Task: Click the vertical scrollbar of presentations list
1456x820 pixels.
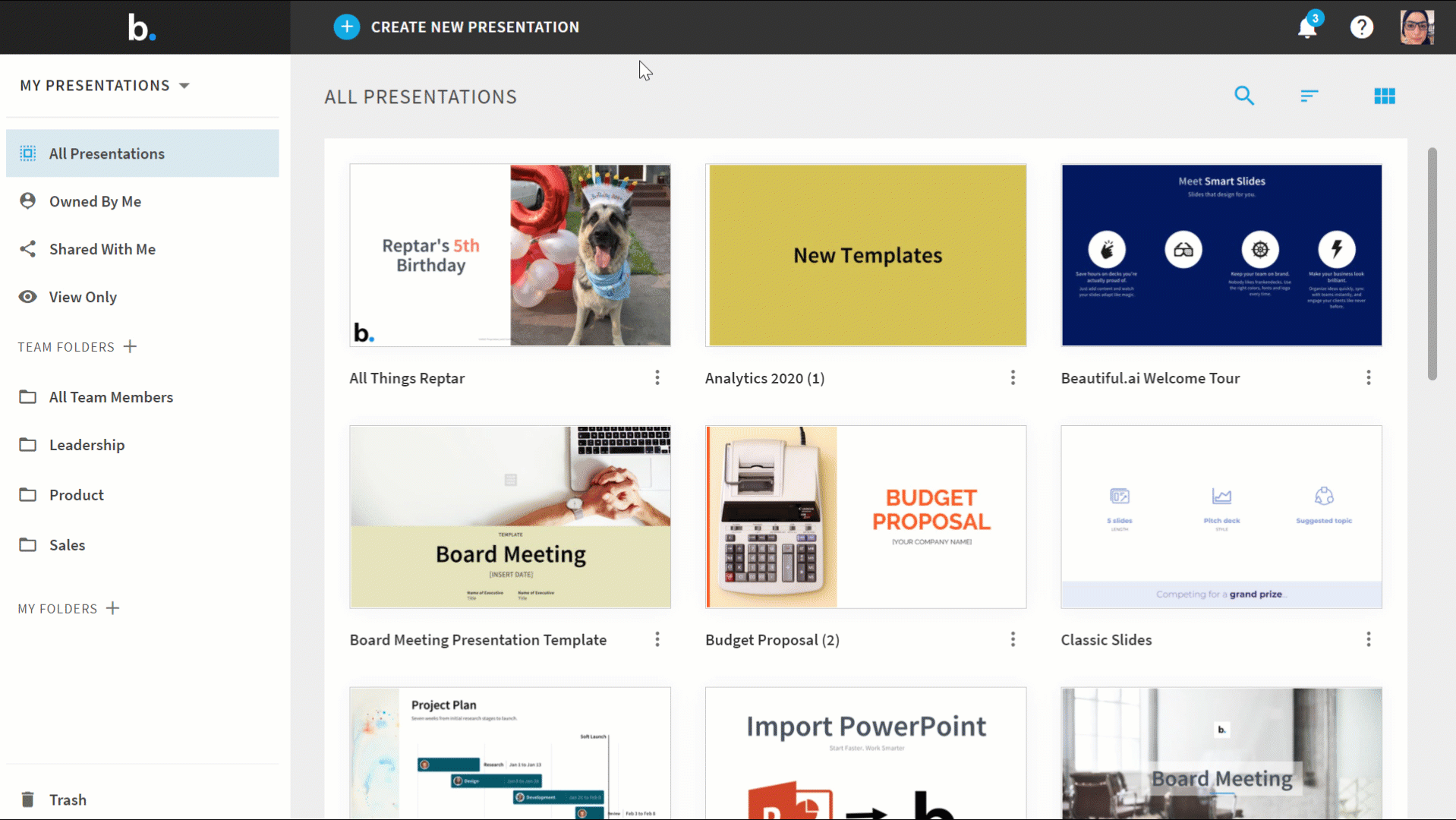Action: 1432,263
